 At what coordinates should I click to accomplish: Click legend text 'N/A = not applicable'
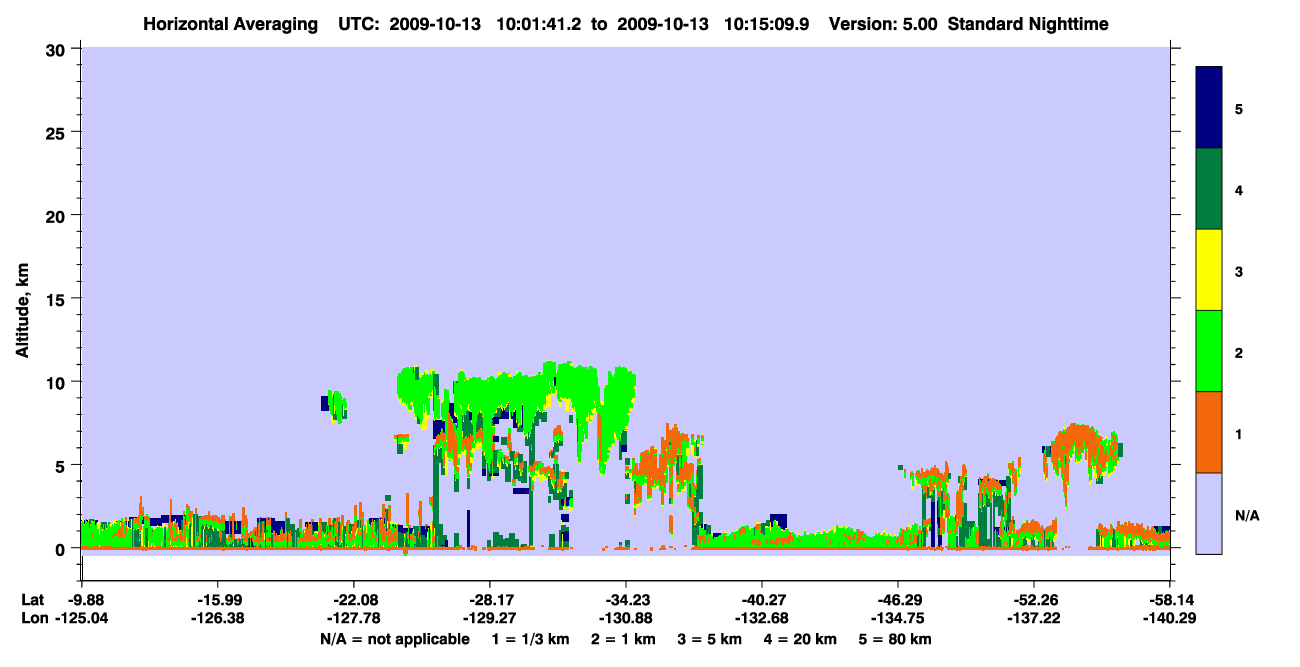(x=394, y=639)
